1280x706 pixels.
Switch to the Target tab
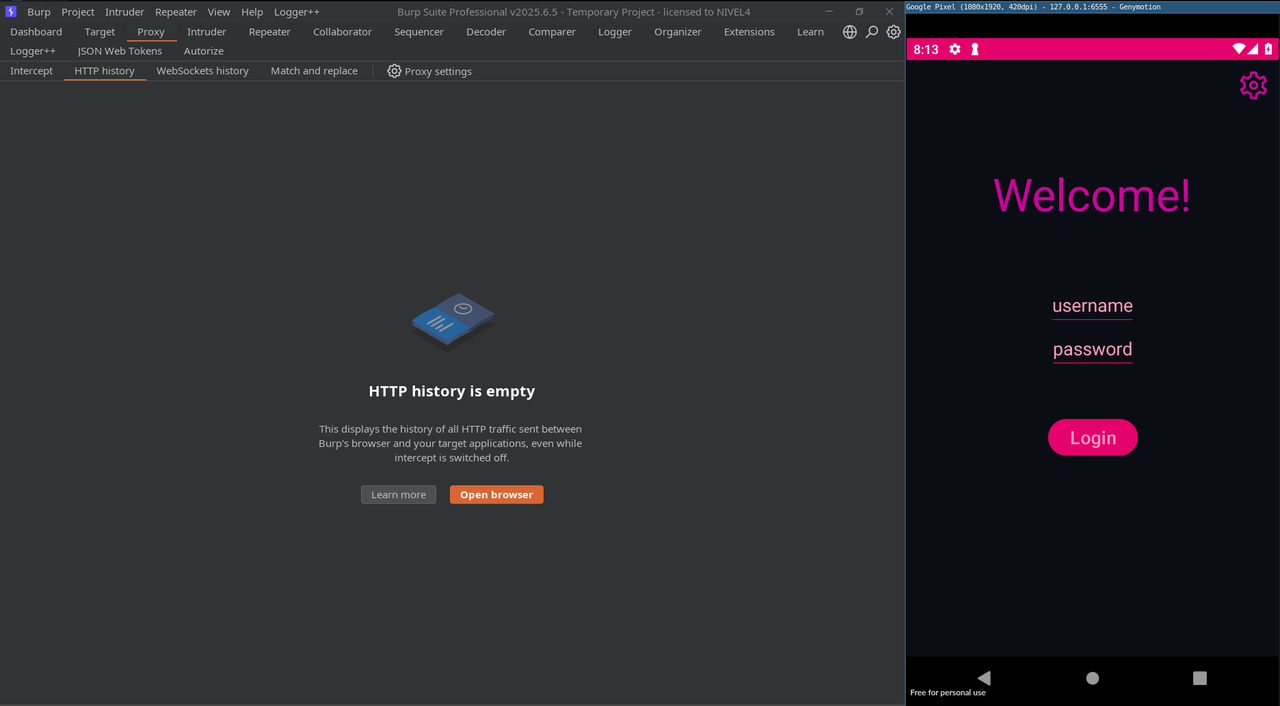pos(100,32)
